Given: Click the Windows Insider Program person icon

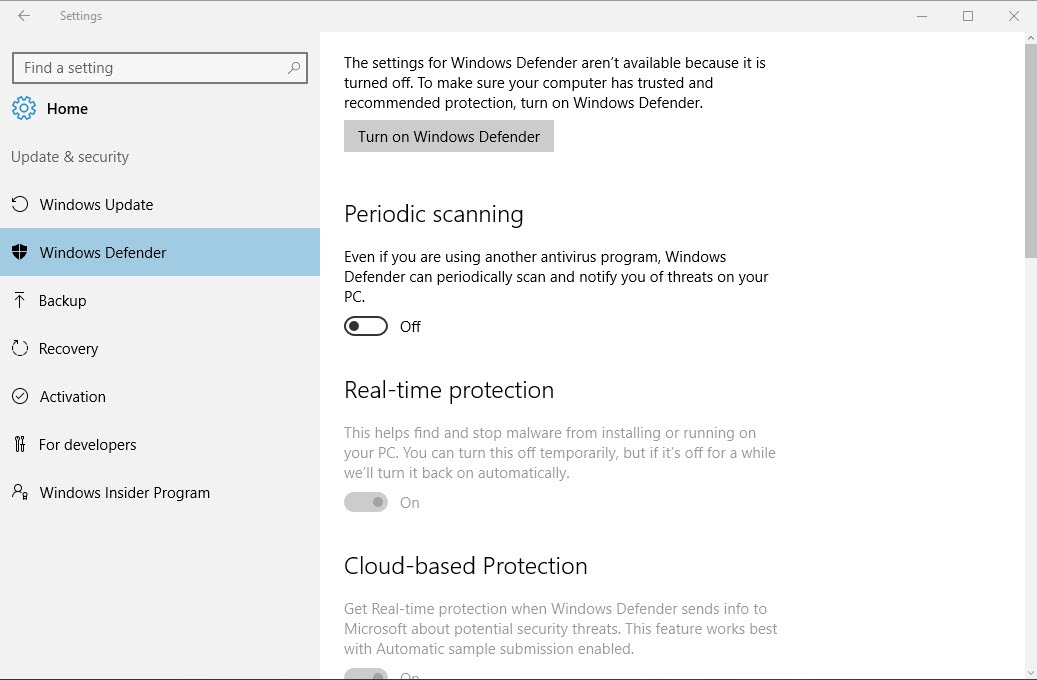Looking at the screenshot, I should [20, 493].
